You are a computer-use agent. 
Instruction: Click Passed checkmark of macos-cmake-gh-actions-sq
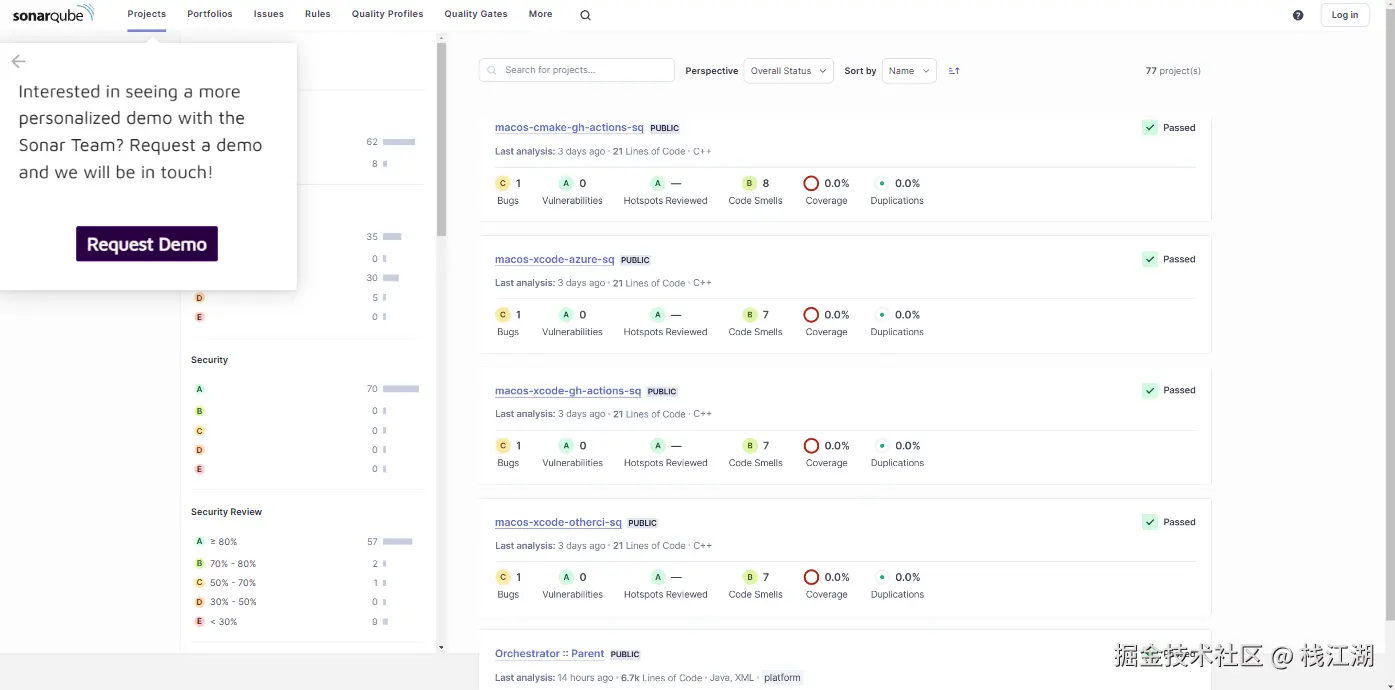(x=1150, y=128)
